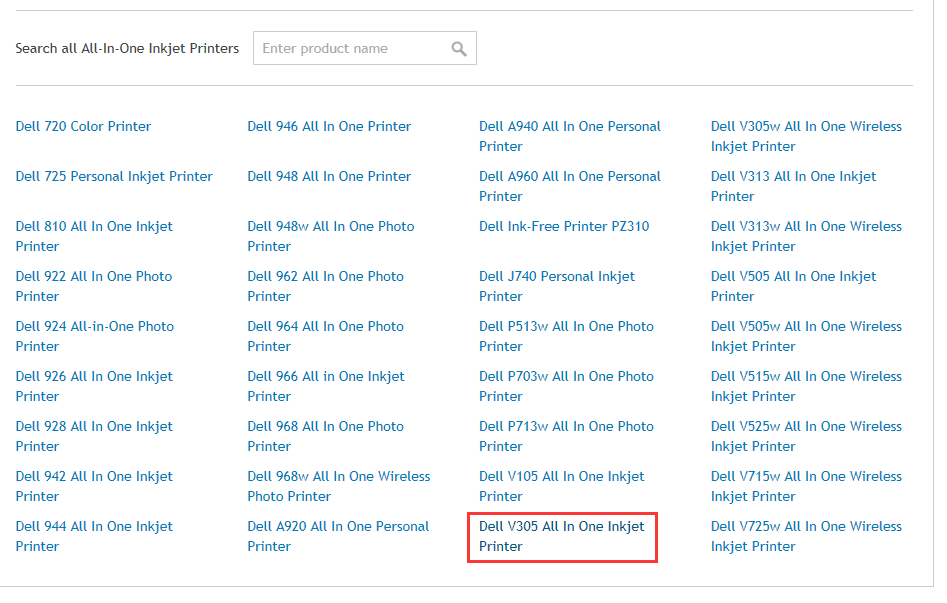Open Dell A920 All In One Personal Printer

point(338,537)
